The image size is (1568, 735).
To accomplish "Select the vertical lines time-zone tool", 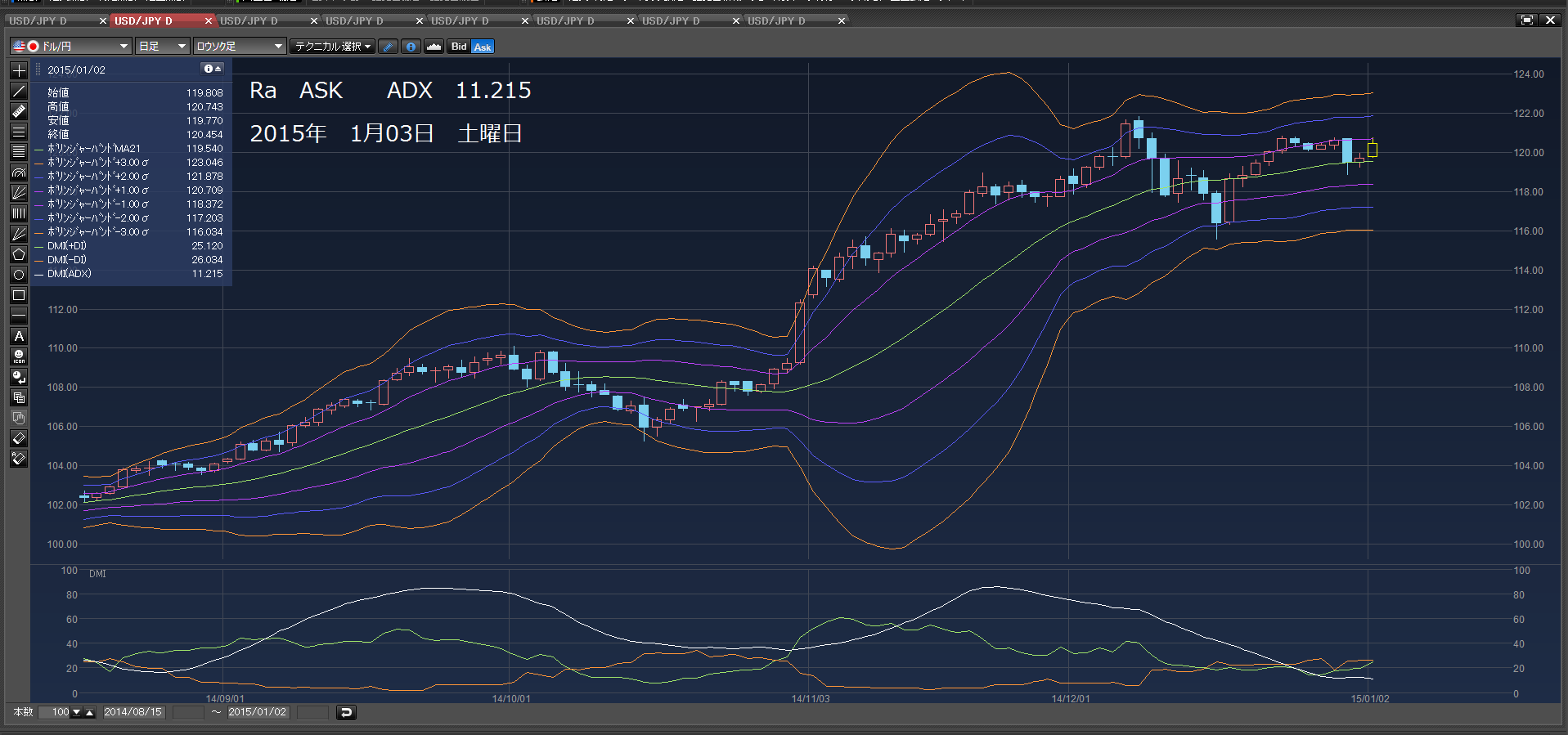I will click(19, 213).
